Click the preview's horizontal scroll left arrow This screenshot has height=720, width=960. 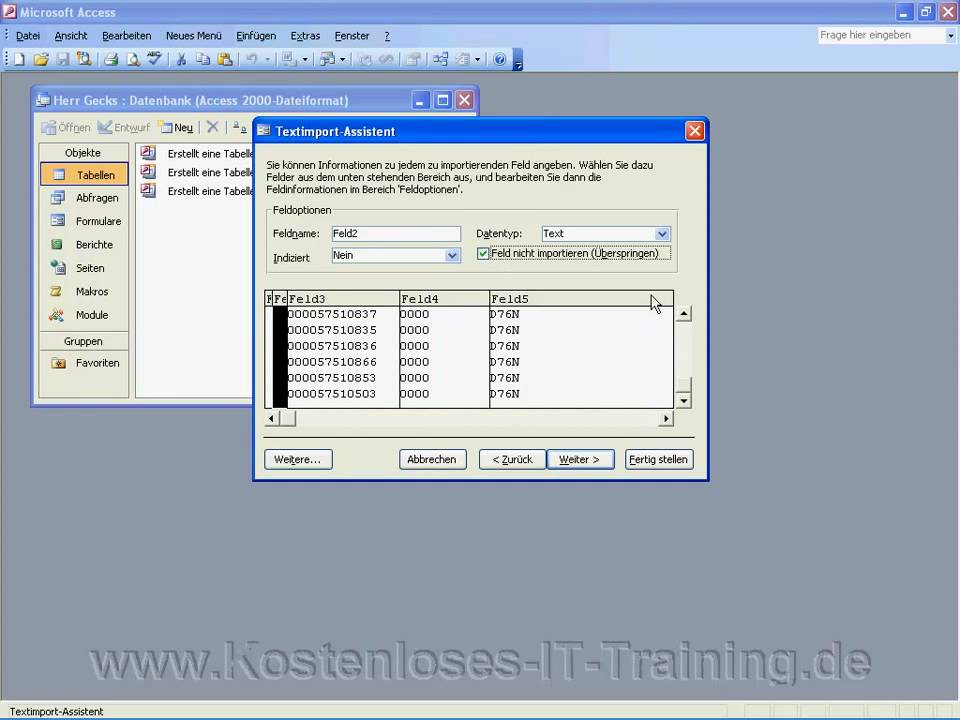[x=272, y=419]
